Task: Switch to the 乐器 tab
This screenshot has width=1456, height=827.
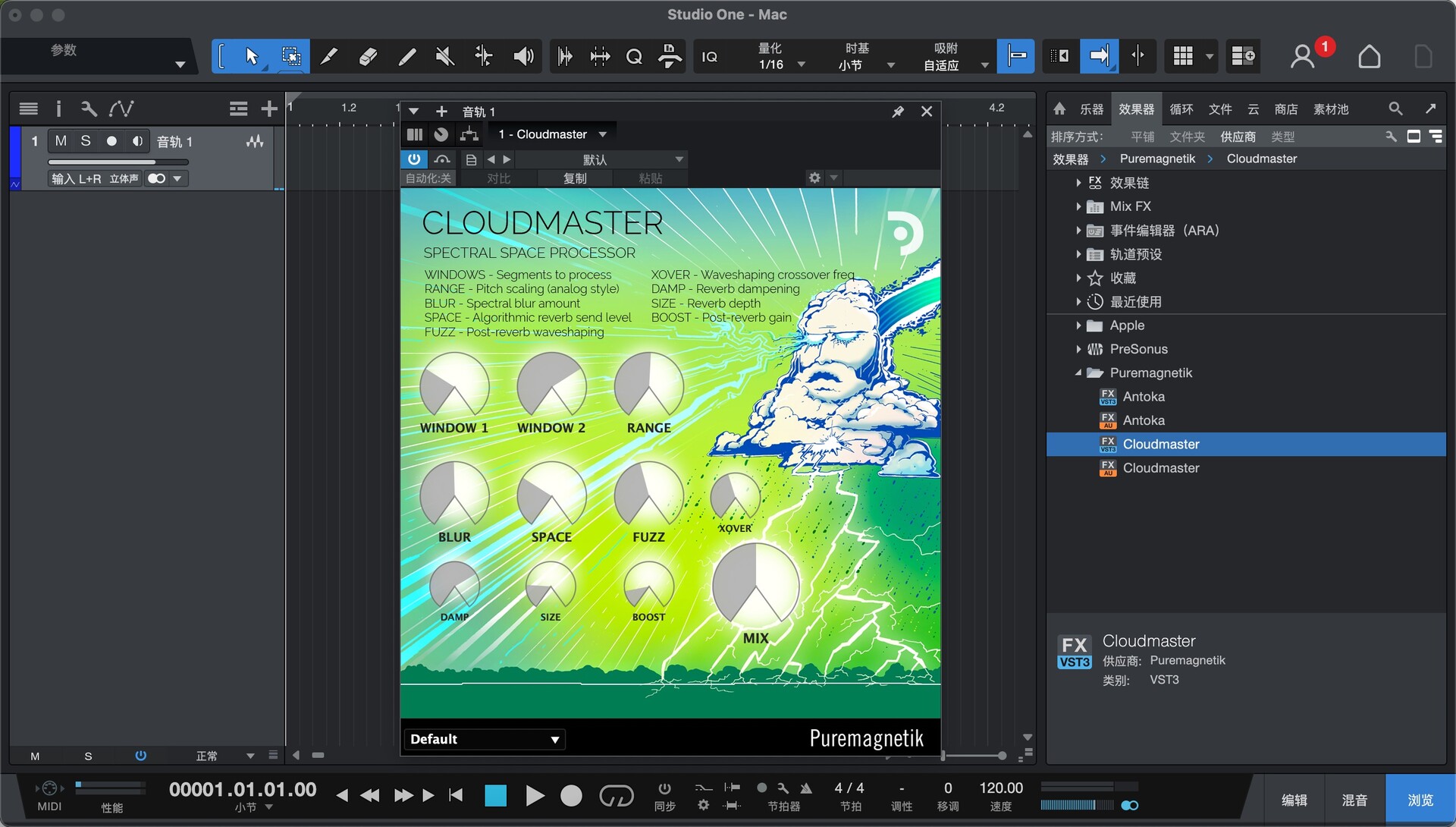Action: (x=1091, y=109)
